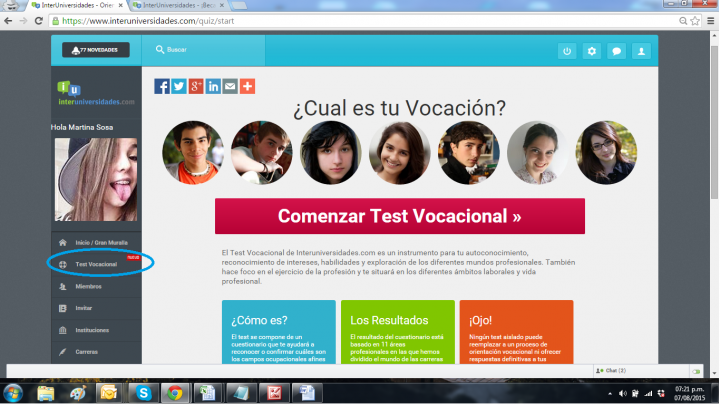Open settings gear in site header
Image resolution: width=720 pixels, height=405 pixels.
point(592,51)
